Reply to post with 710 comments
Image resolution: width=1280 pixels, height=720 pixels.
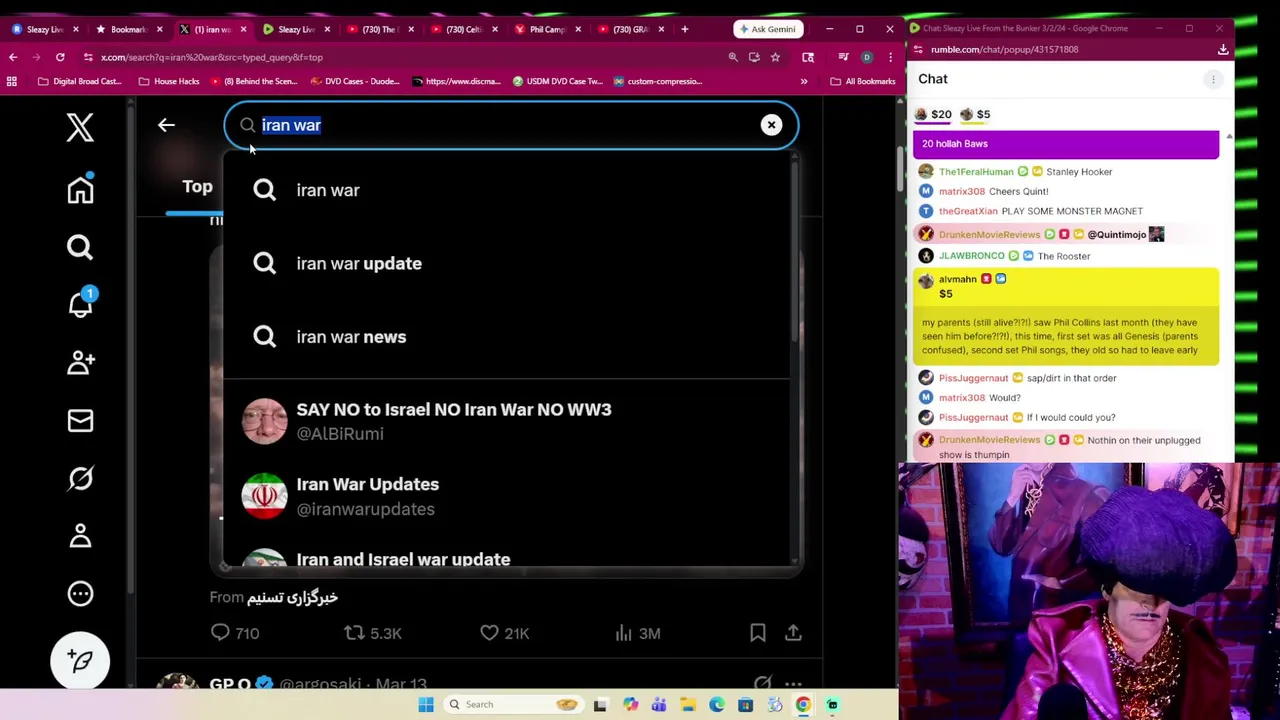(235, 633)
